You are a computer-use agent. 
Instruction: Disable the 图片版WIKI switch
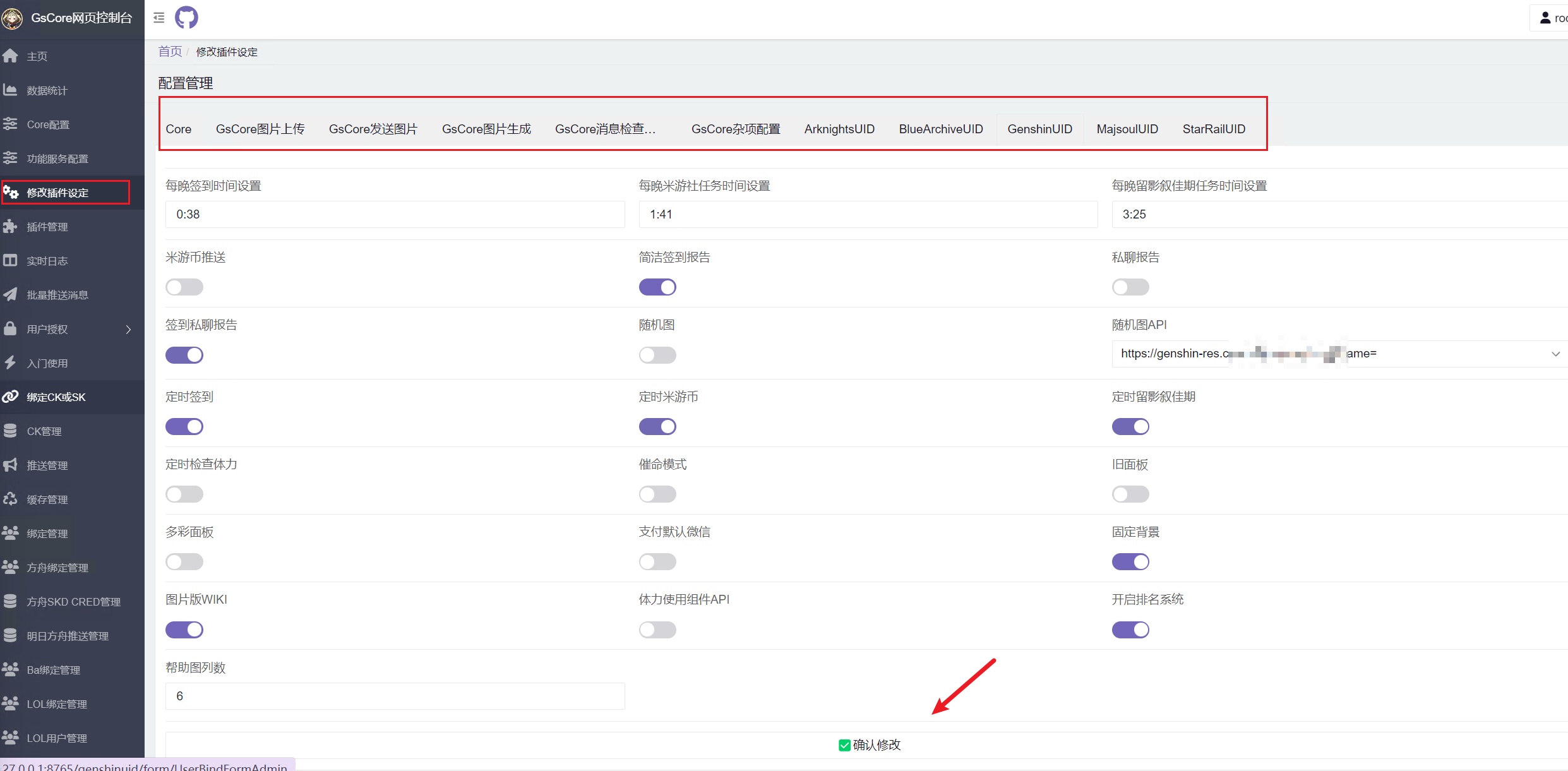click(184, 630)
